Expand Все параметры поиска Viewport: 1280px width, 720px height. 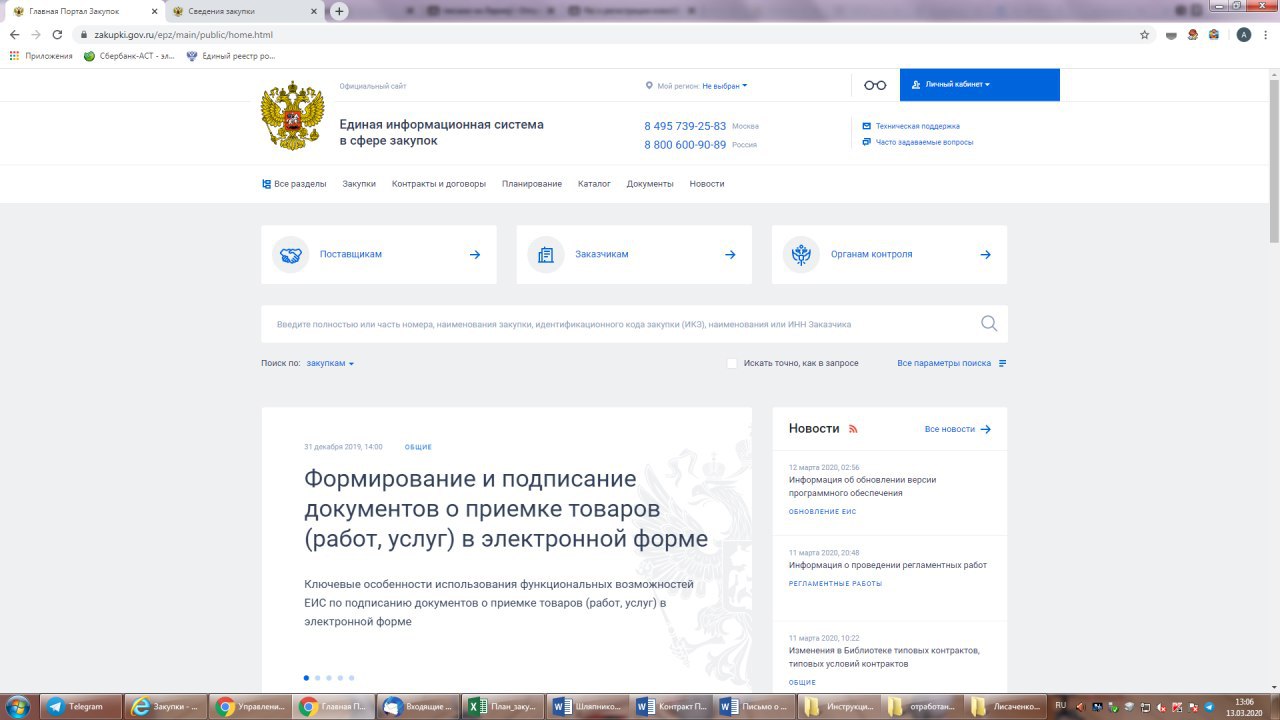(x=952, y=363)
